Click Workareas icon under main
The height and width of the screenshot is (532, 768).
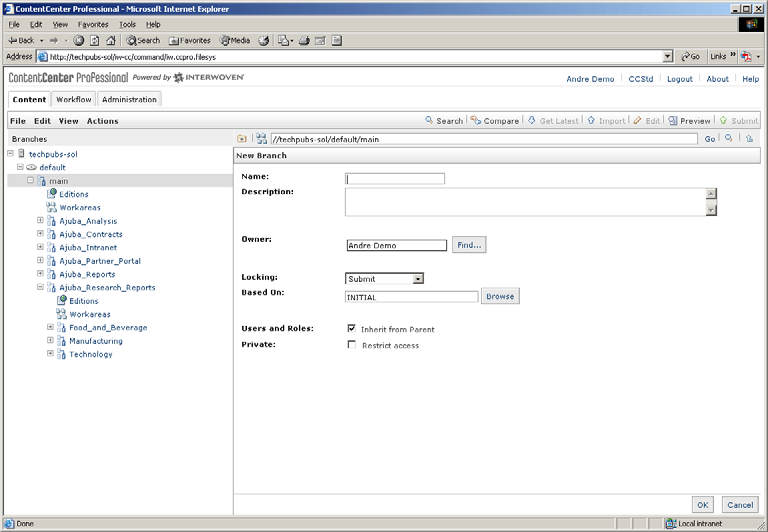[51, 207]
